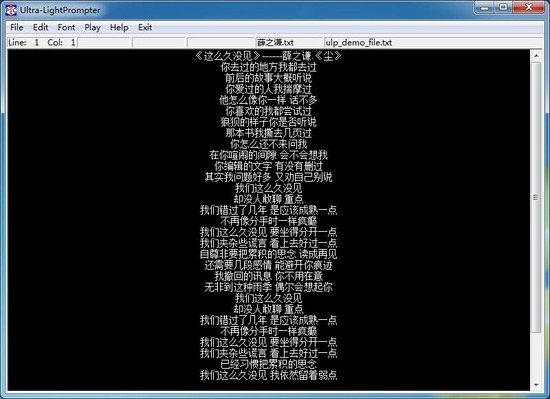Viewport: 550px width, 399px height.
Task: Click the scrollbar up arrow
Action: coord(536,55)
